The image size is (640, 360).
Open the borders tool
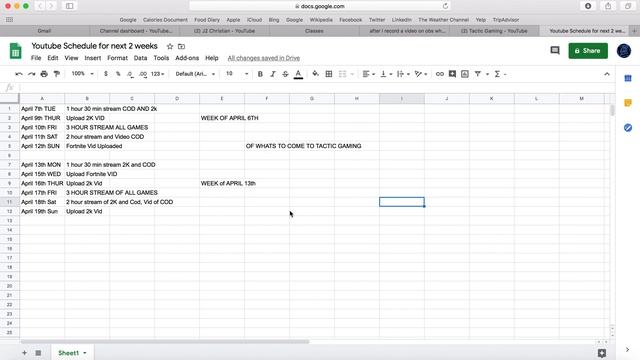(329, 74)
